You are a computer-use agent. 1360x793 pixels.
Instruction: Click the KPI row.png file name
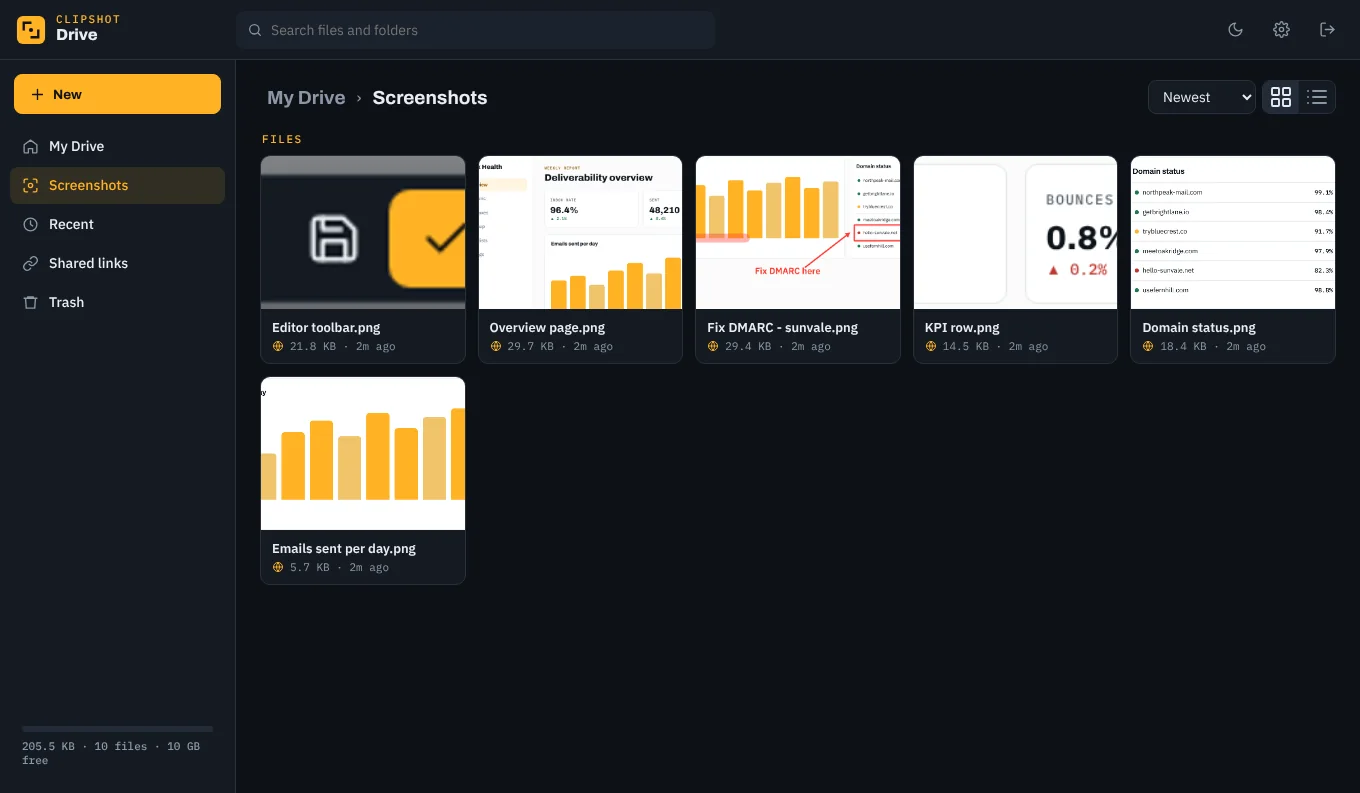coord(962,327)
